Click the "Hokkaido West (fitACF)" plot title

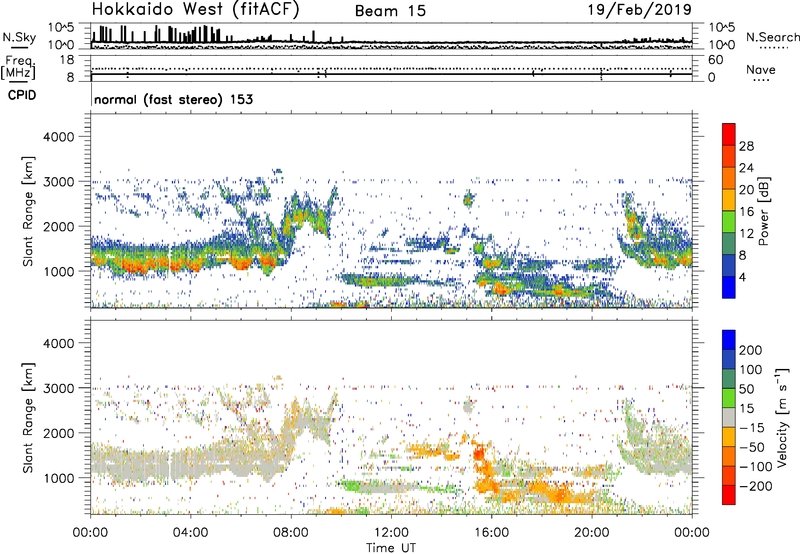point(195,10)
